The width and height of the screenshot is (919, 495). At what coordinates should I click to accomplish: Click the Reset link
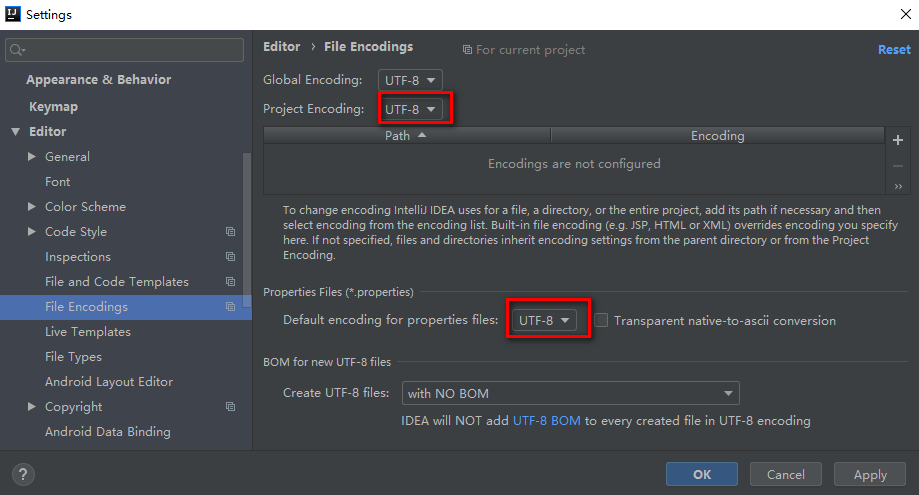click(894, 49)
